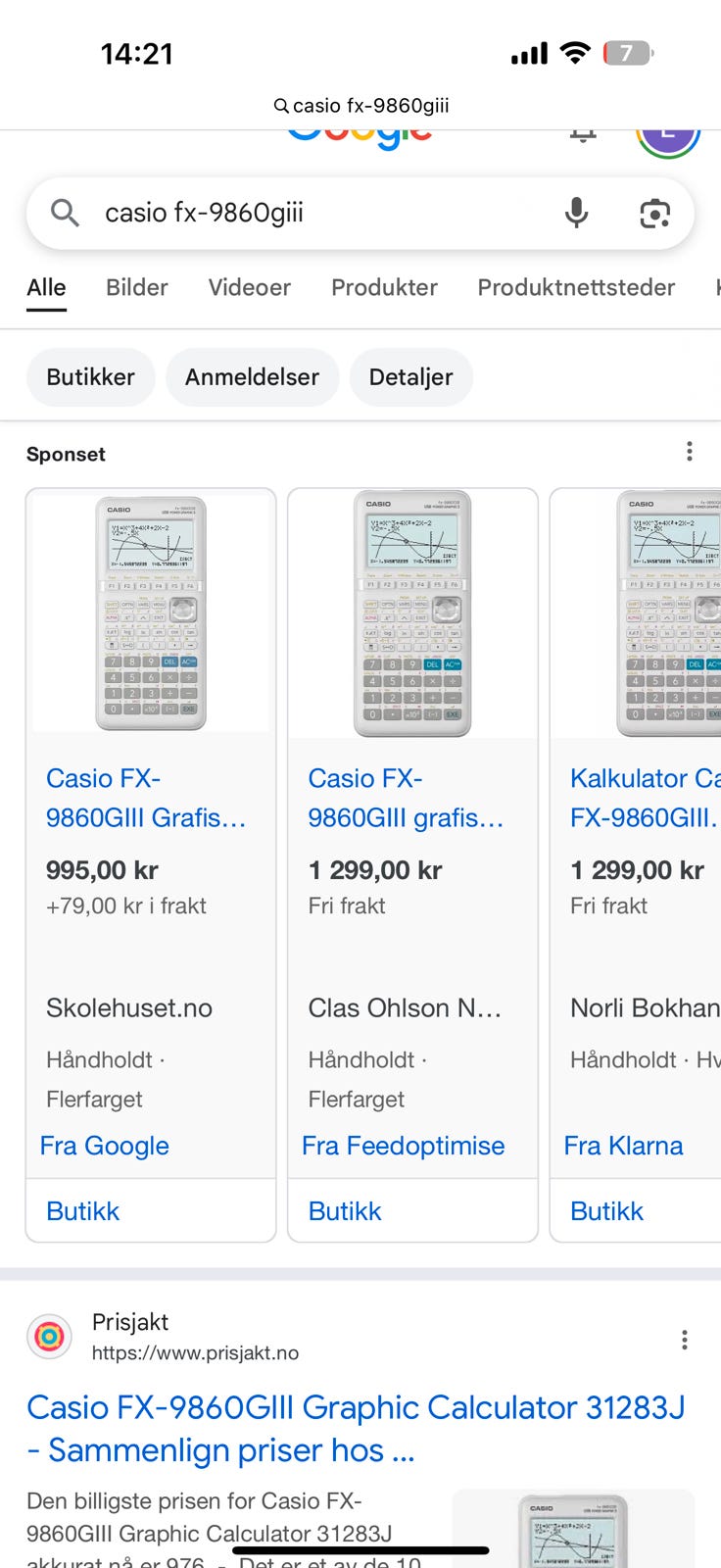Switch to the Videoer tab

tap(249, 287)
